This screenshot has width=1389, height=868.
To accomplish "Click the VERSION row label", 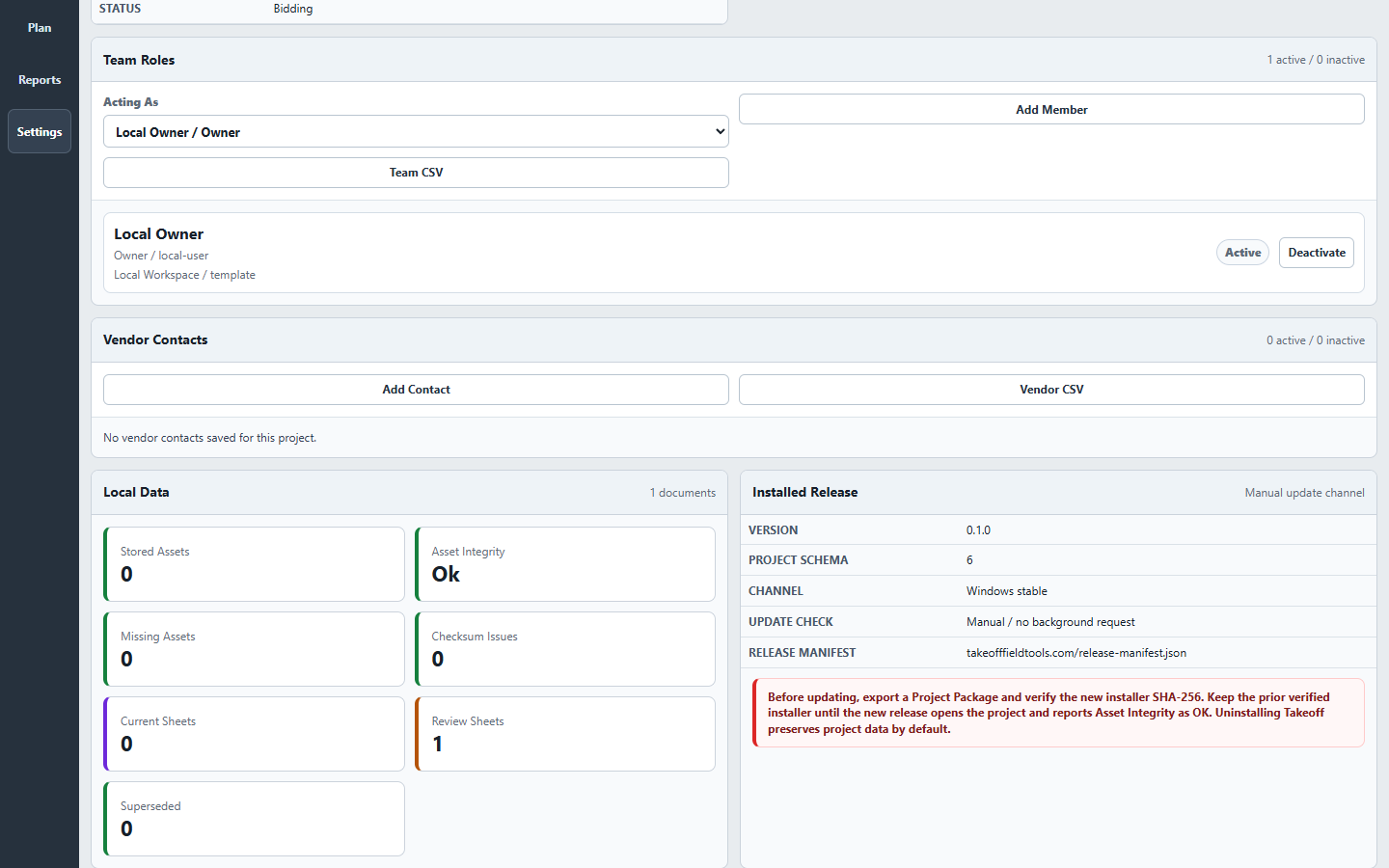I will coord(773,530).
